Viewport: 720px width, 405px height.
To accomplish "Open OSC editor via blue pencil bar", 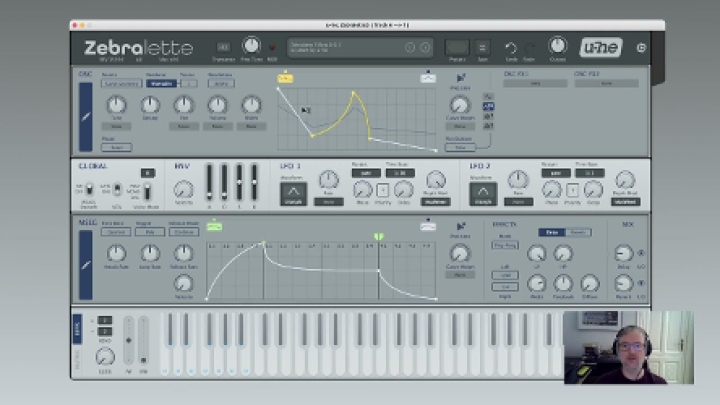I will point(85,117).
